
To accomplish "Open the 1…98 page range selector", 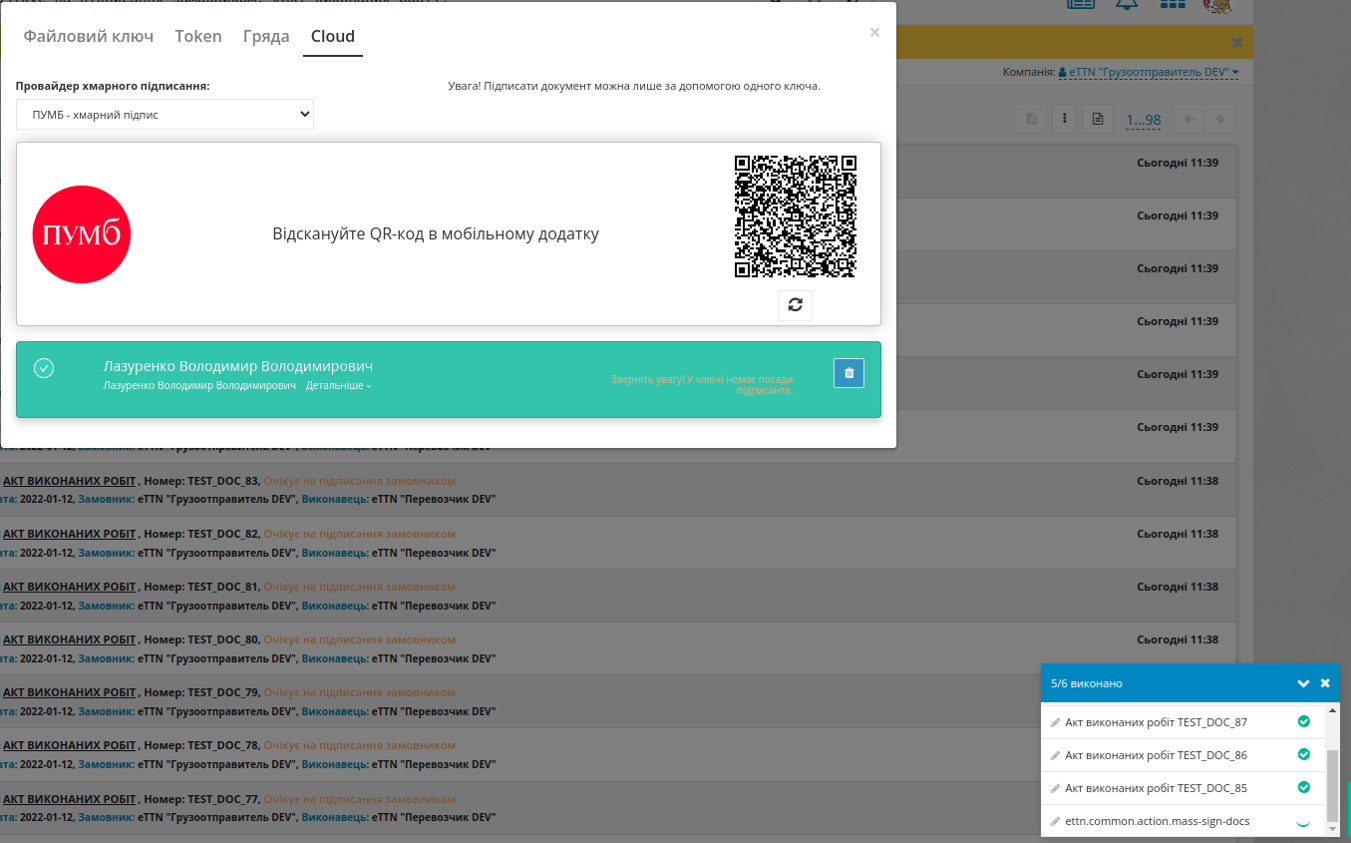I will coord(1143,120).
